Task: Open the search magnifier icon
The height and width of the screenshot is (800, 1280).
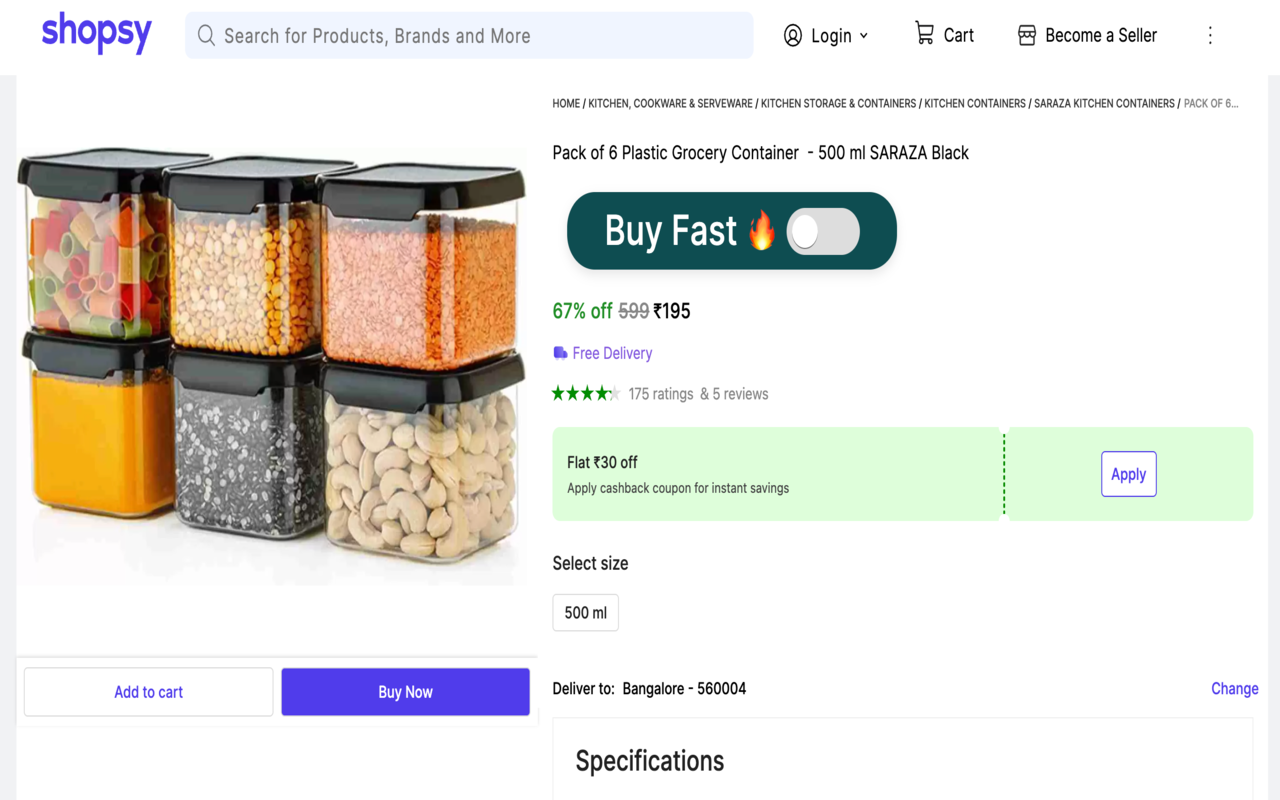Action: (x=205, y=35)
